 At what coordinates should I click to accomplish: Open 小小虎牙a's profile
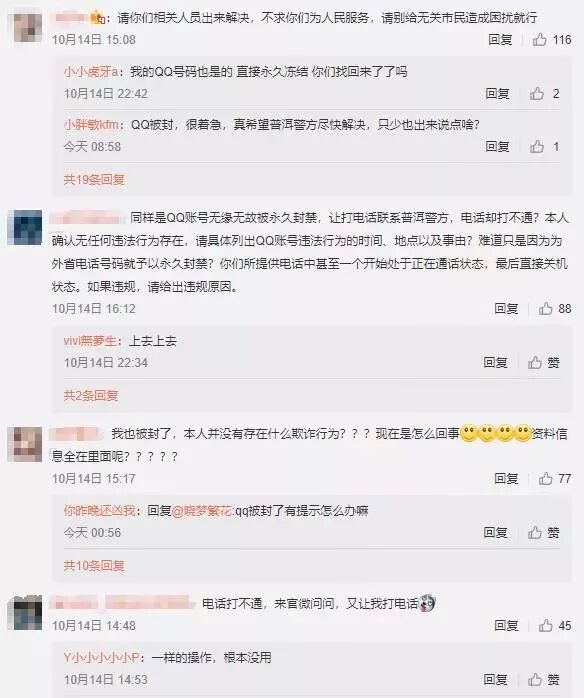[x=90, y=72]
